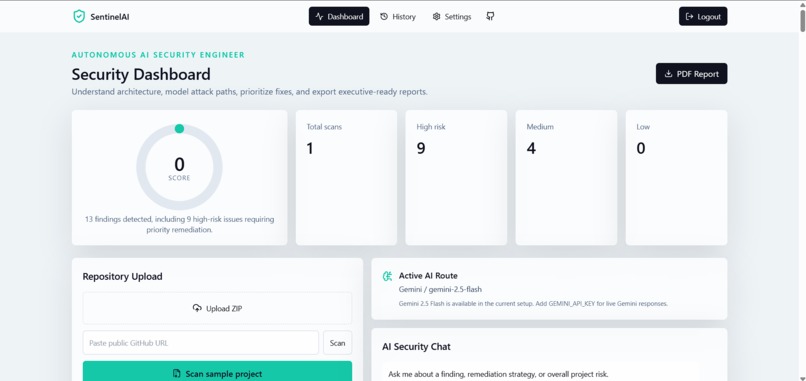Image resolution: width=806 pixels, height=381 pixels.
Task: Select the Medium card value 4
Action: click(531, 149)
